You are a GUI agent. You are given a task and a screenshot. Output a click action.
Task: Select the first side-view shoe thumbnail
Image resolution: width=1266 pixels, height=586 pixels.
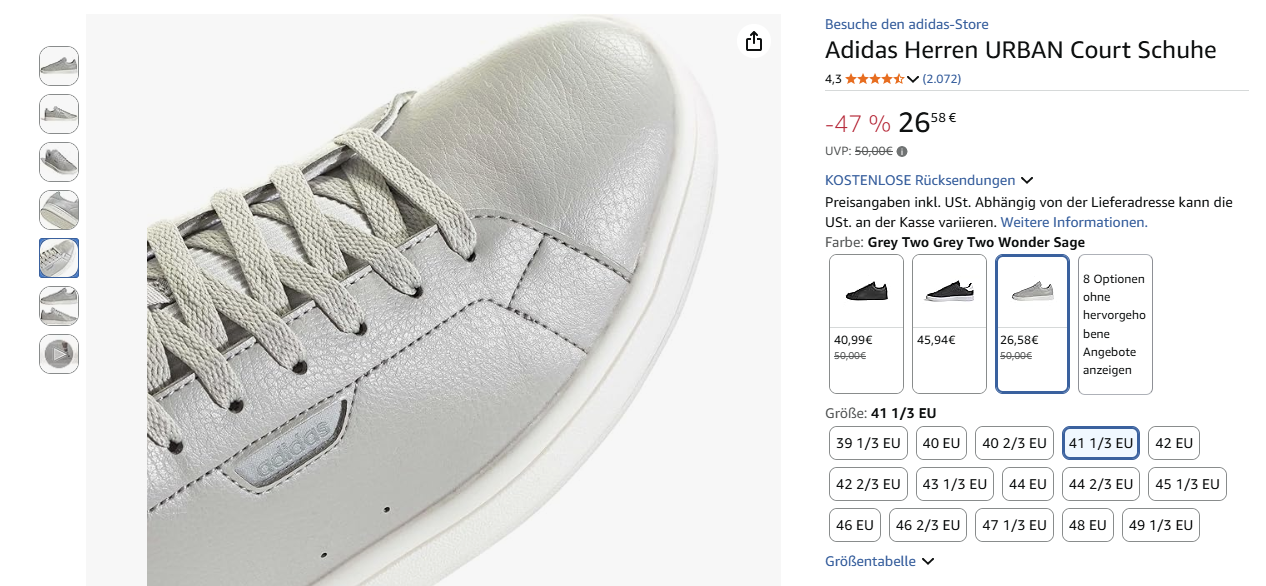59,66
